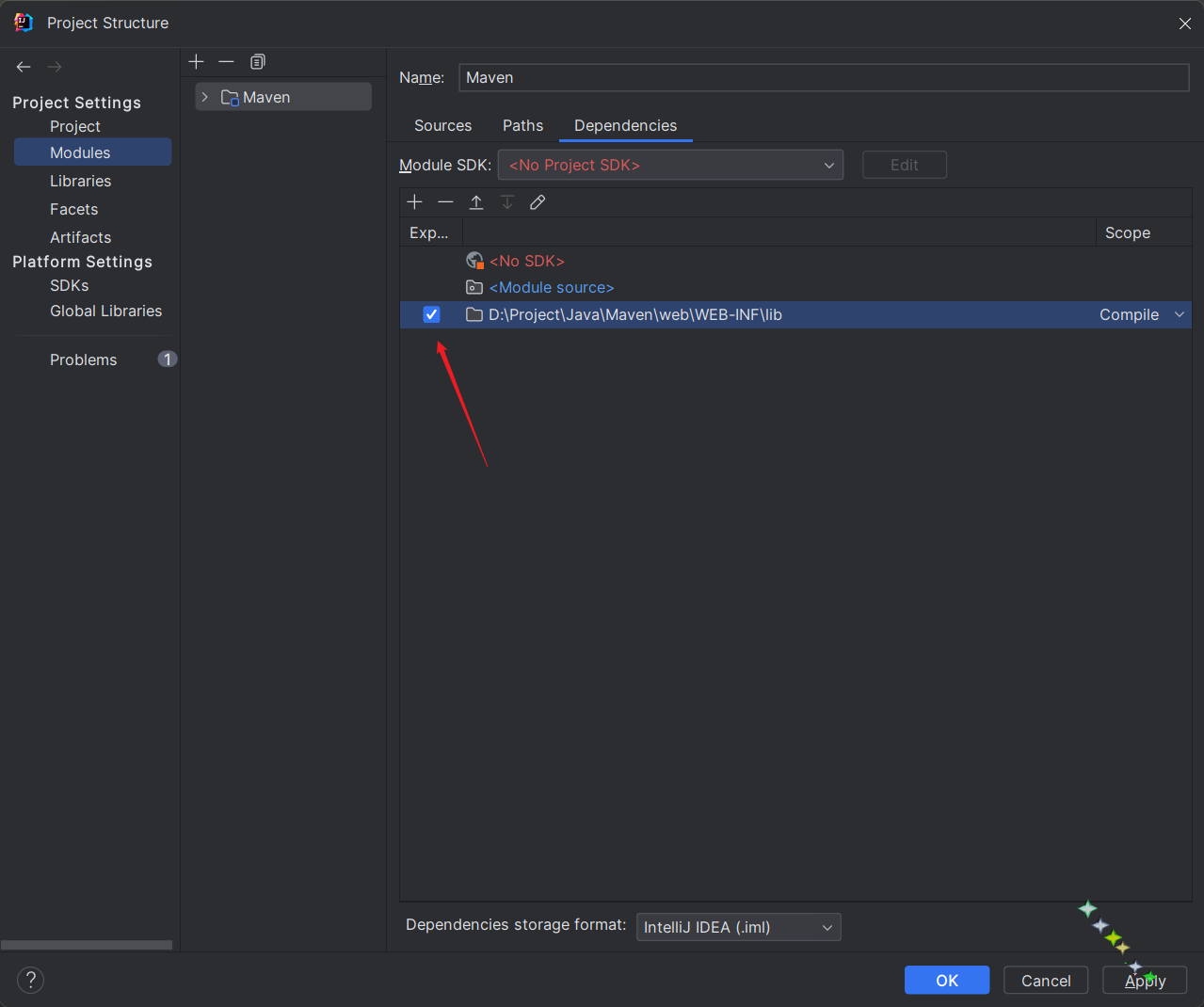Viewport: 1204px width, 1007px height.
Task: Move dependency down in order
Action: (x=507, y=202)
